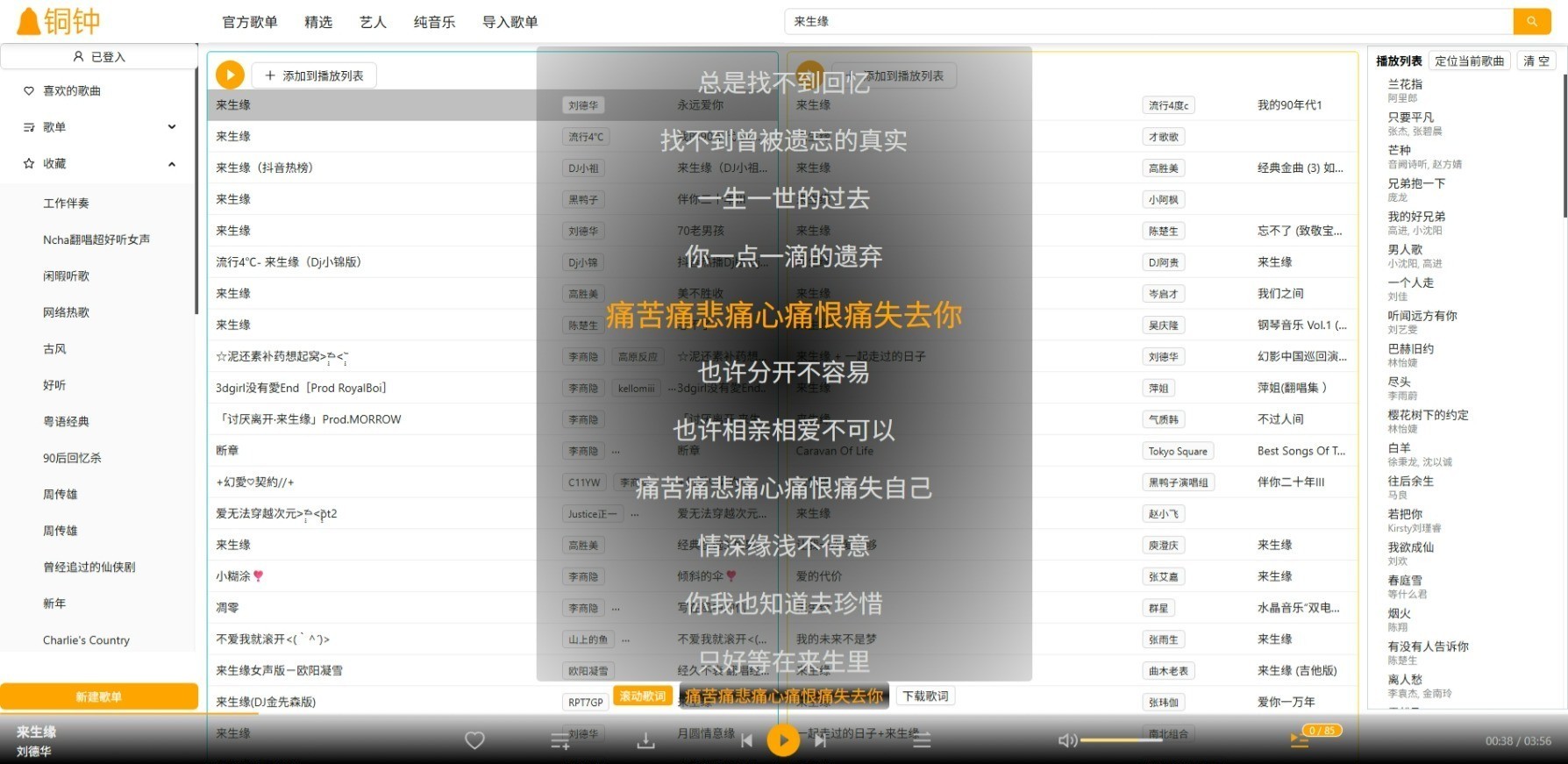
Task: Mute using the speaker volume icon
Action: [x=1066, y=740]
